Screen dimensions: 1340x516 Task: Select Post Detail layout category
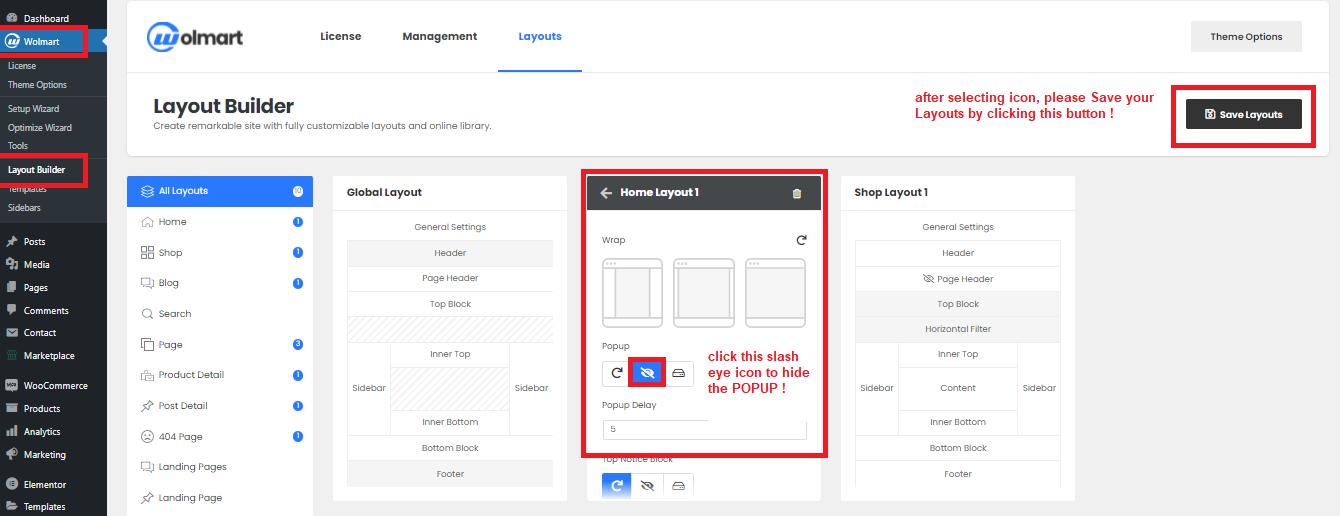point(220,406)
